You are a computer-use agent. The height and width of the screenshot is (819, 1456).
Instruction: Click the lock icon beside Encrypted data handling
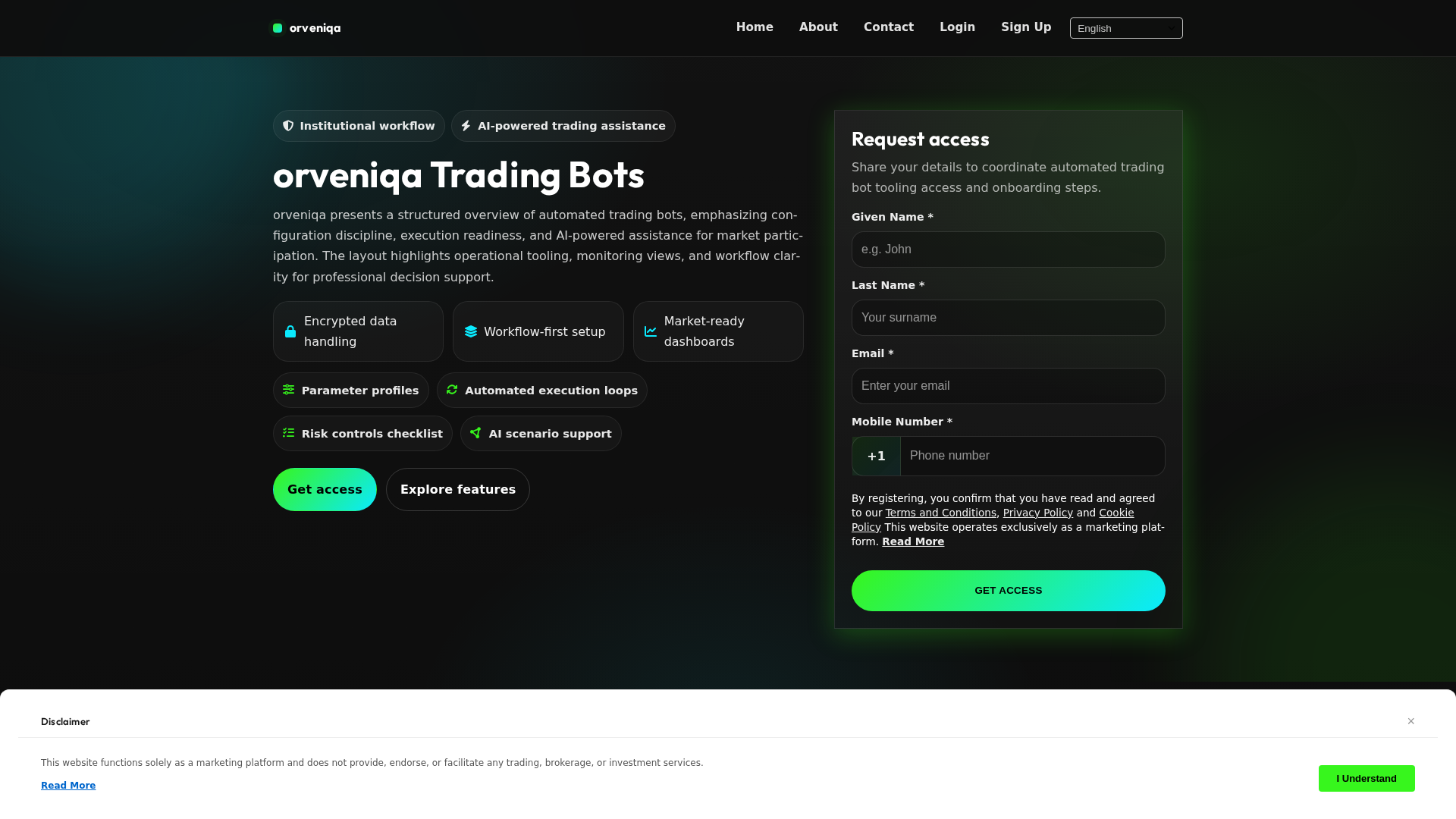(x=290, y=331)
